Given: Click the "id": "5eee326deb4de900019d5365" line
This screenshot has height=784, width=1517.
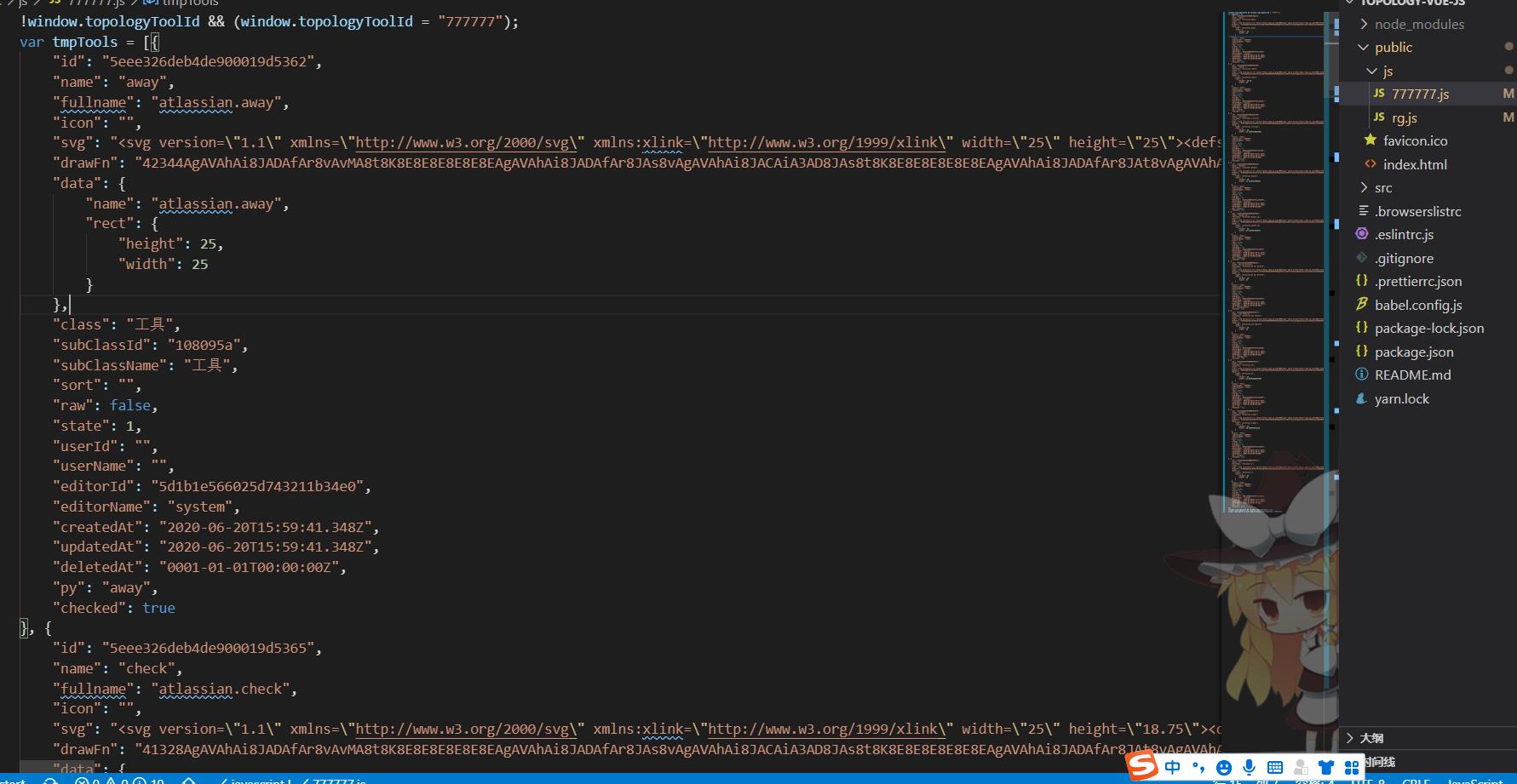Looking at the screenshot, I should (x=187, y=649).
